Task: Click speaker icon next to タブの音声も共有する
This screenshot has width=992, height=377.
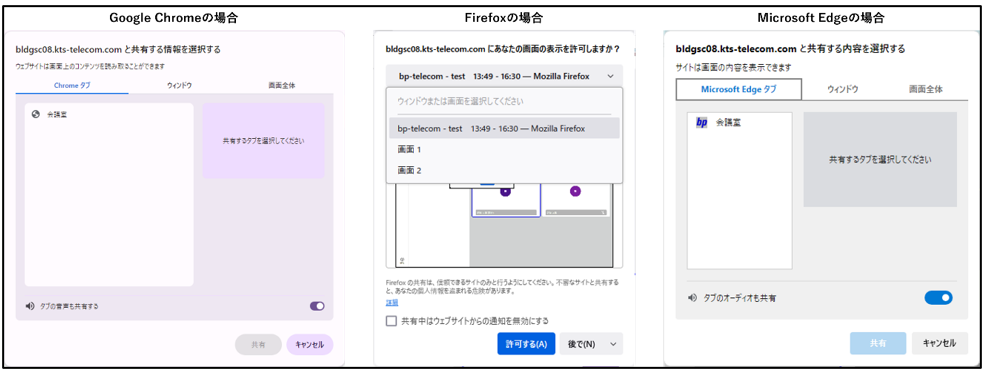Action: click(x=29, y=306)
